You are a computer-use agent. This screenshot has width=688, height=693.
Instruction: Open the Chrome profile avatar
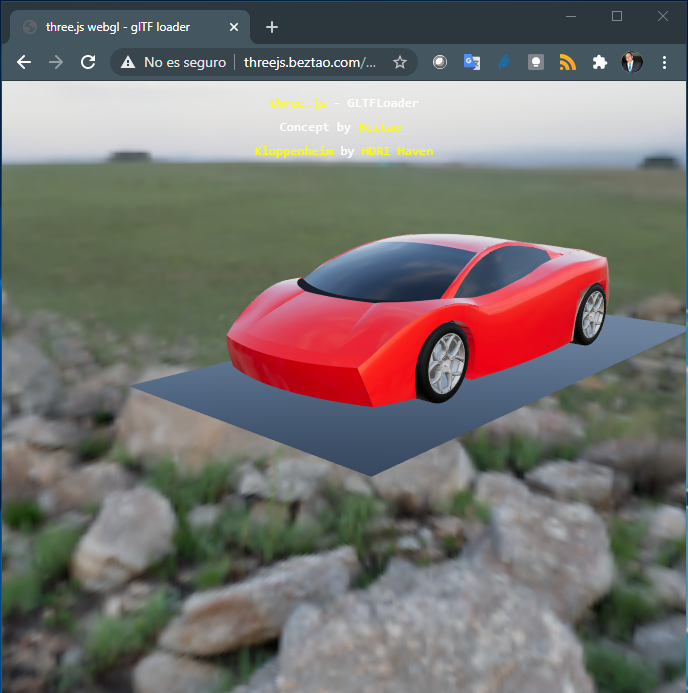[631, 62]
